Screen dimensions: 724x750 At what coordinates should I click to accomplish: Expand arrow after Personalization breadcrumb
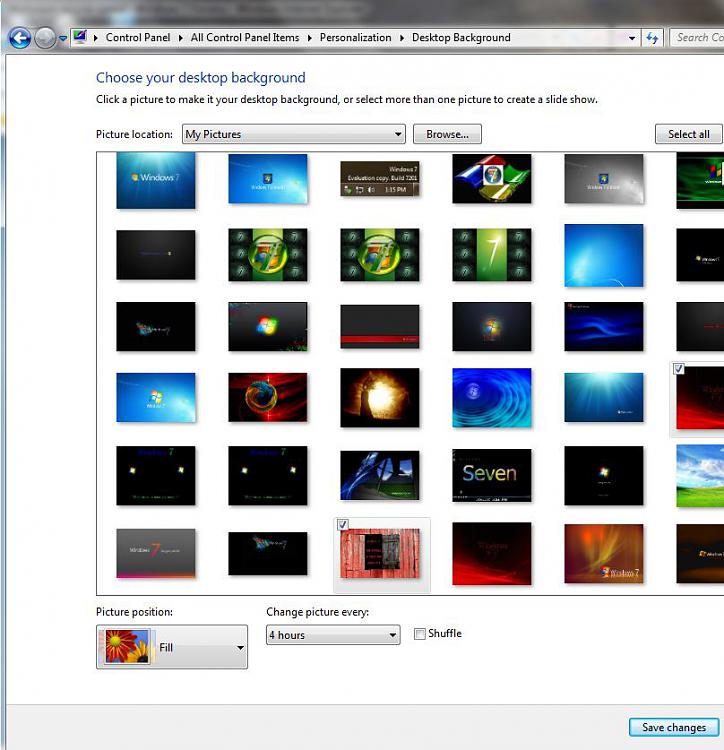pos(402,38)
